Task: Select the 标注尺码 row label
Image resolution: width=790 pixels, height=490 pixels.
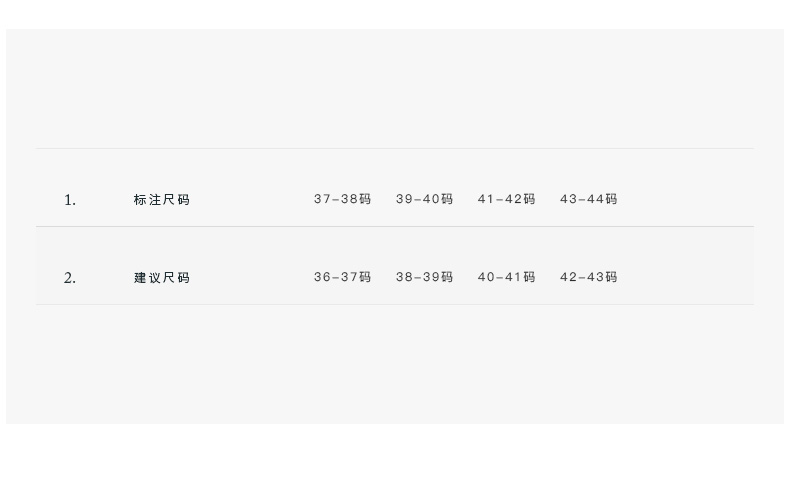Action: 161,200
